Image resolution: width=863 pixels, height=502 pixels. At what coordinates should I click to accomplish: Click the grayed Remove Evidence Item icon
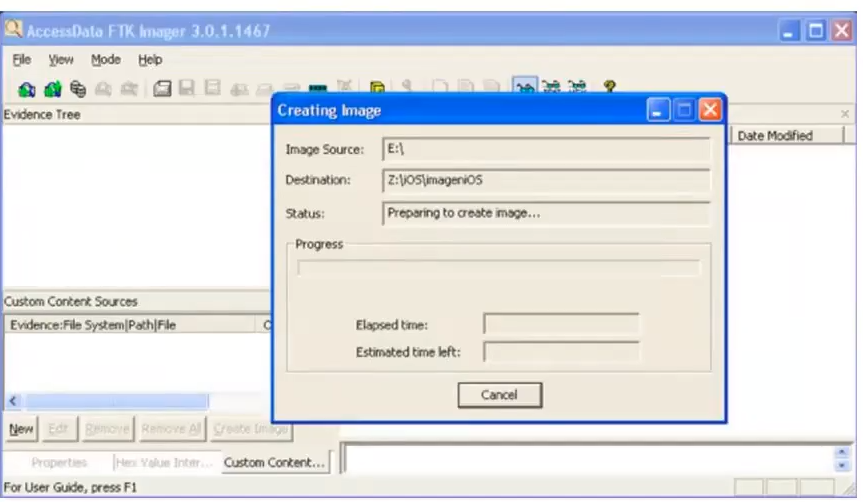click(103, 89)
